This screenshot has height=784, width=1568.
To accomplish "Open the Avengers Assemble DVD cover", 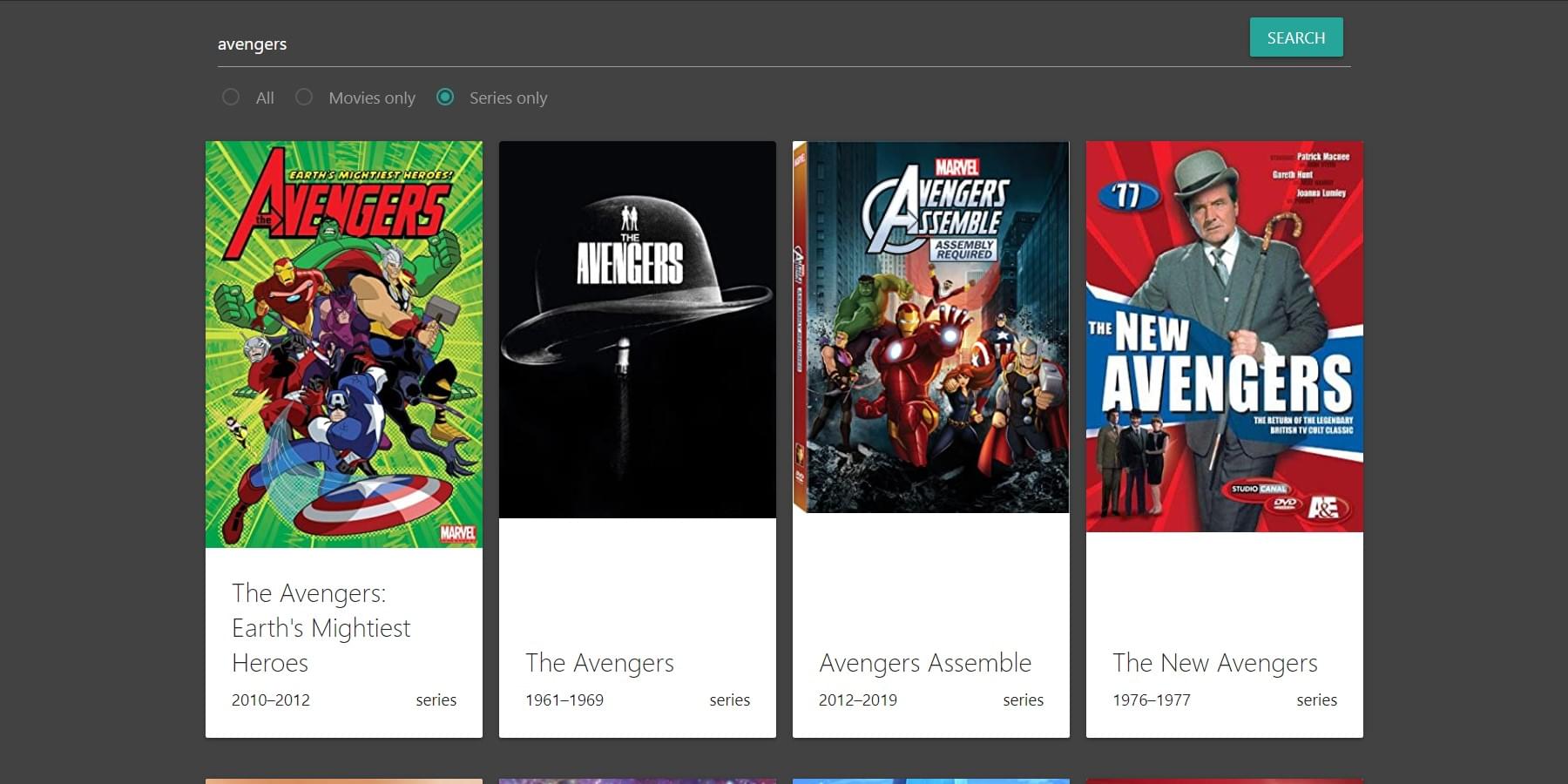I will (x=930, y=328).
